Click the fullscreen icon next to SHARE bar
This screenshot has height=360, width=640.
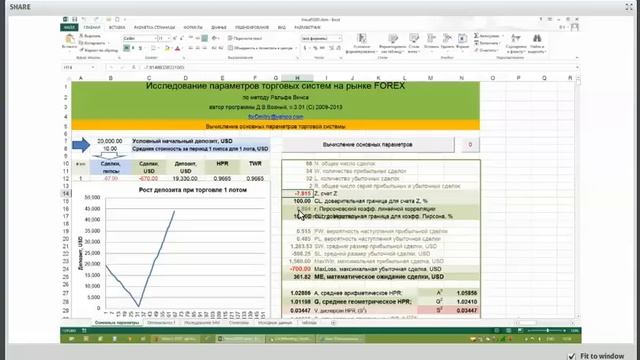(629, 7)
